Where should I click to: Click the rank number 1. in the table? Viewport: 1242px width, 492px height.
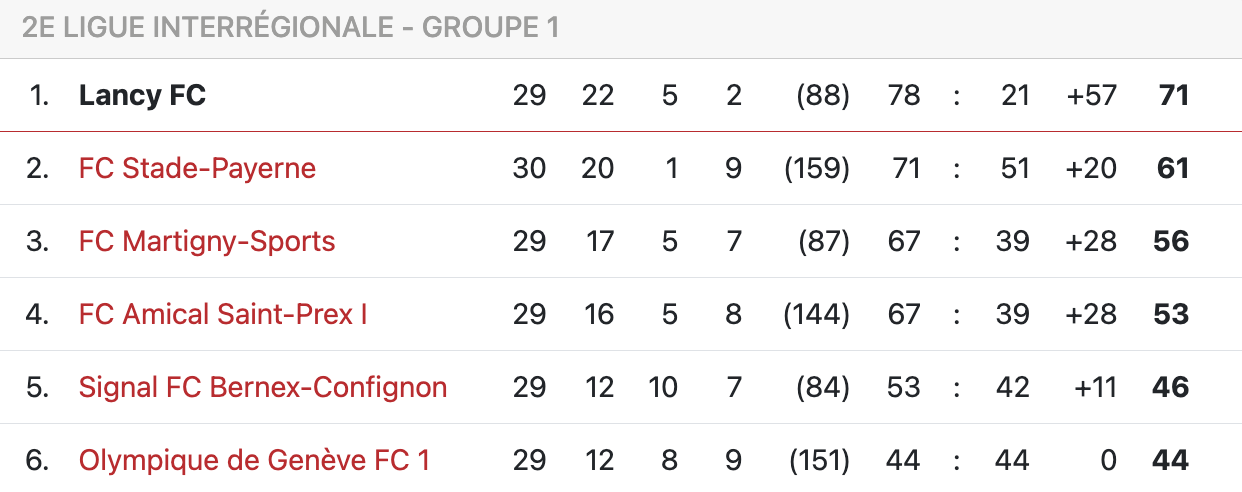pos(39,95)
